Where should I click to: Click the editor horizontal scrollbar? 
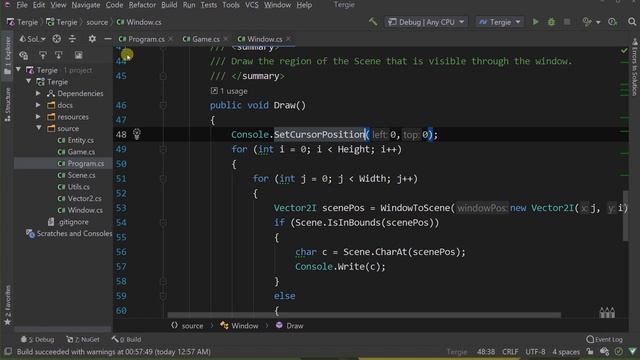[x=364, y=315]
